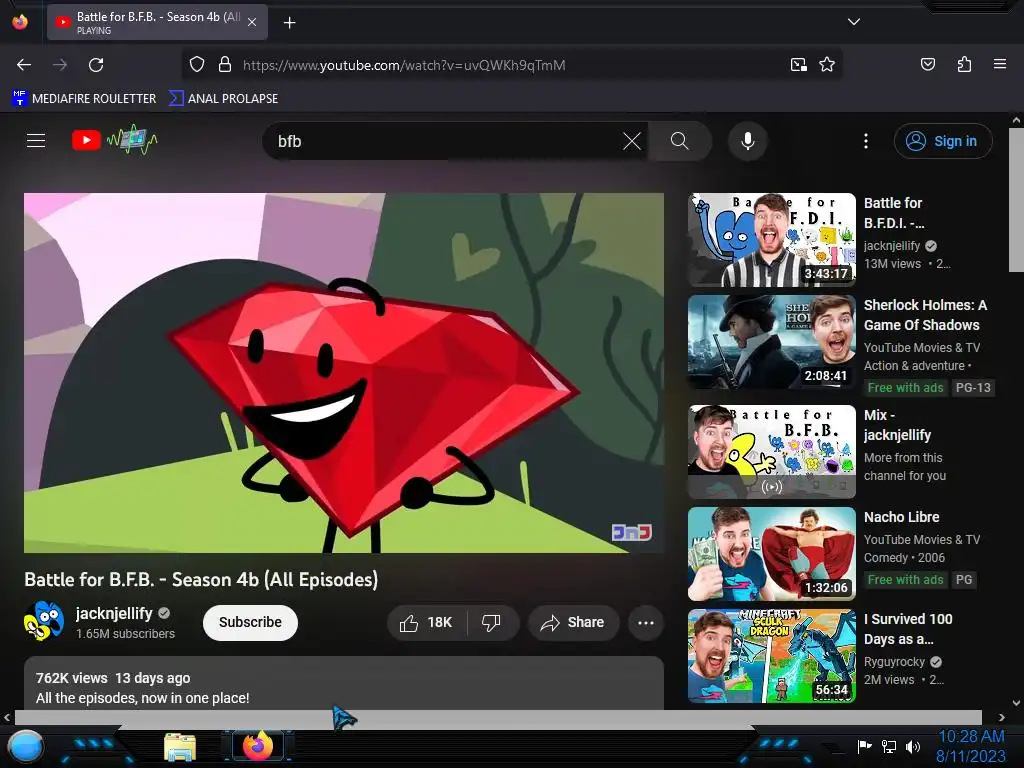Open Battle for B.F.D.I. recommended thumbnail
1024x768 pixels.
[x=772, y=240]
